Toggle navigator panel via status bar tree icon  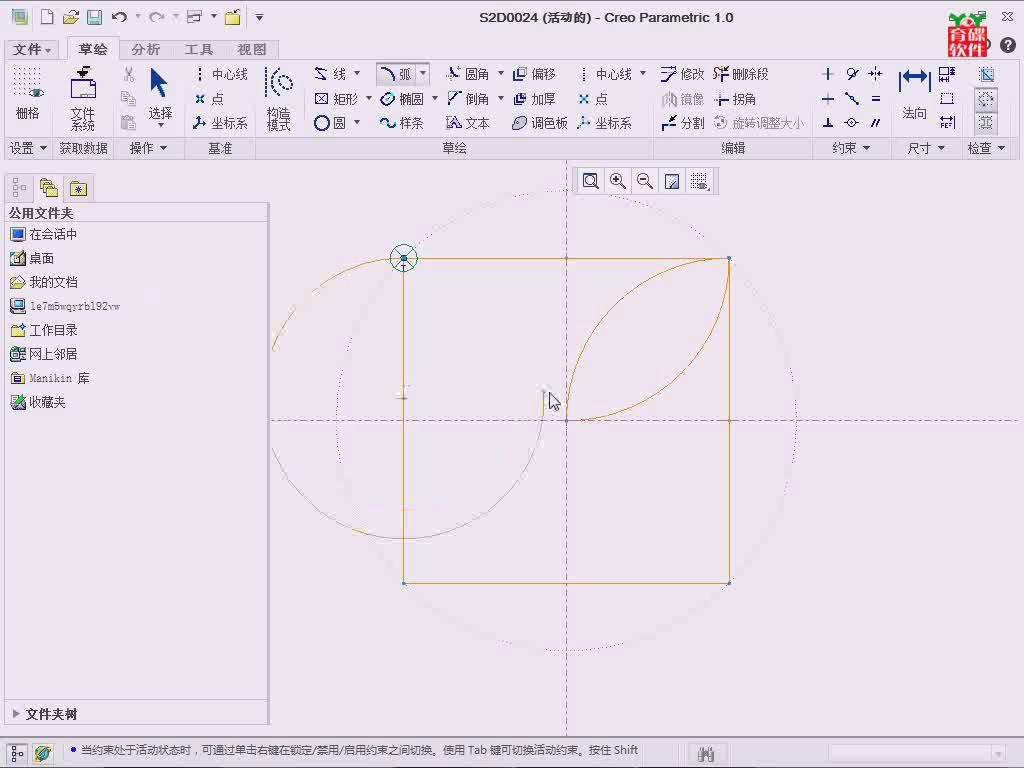pos(18,753)
